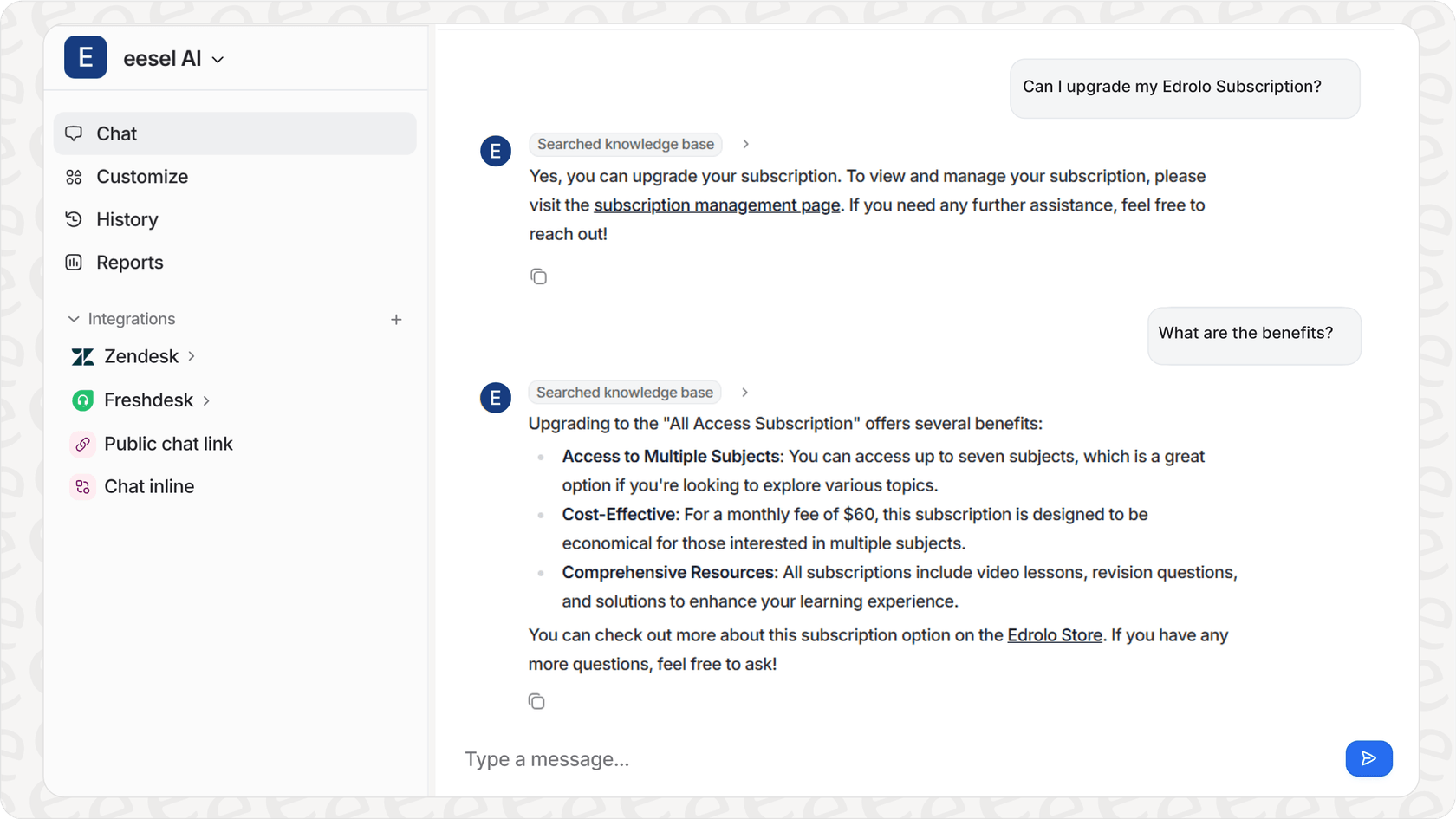Image resolution: width=1456 pixels, height=819 pixels.
Task: Select the Freshdesk integration icon
Action: 81,400
